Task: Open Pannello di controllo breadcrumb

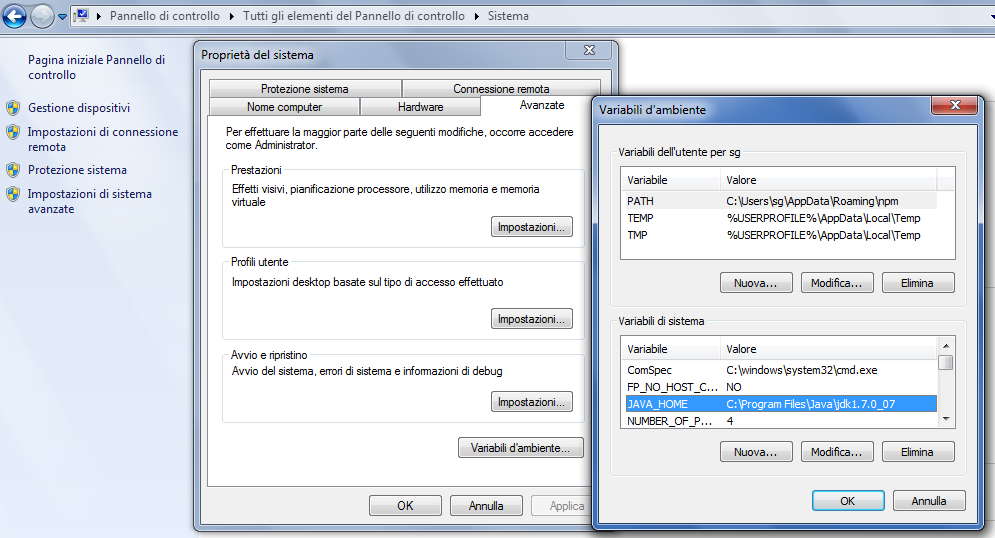Action: [164, 16]
